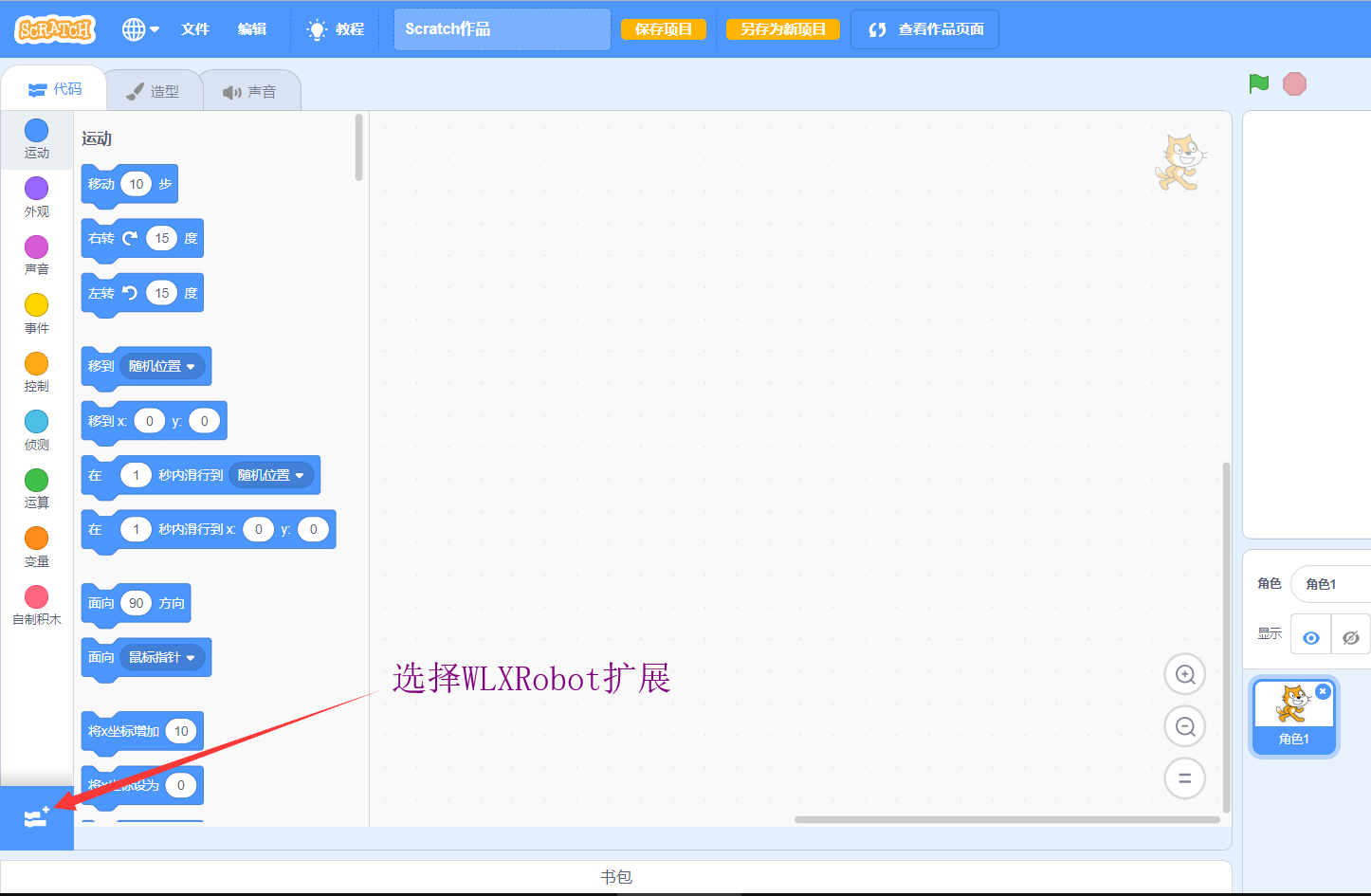Select the 侦测 block category
This screenshot has width=1371, height=896.
click(37, 430)
